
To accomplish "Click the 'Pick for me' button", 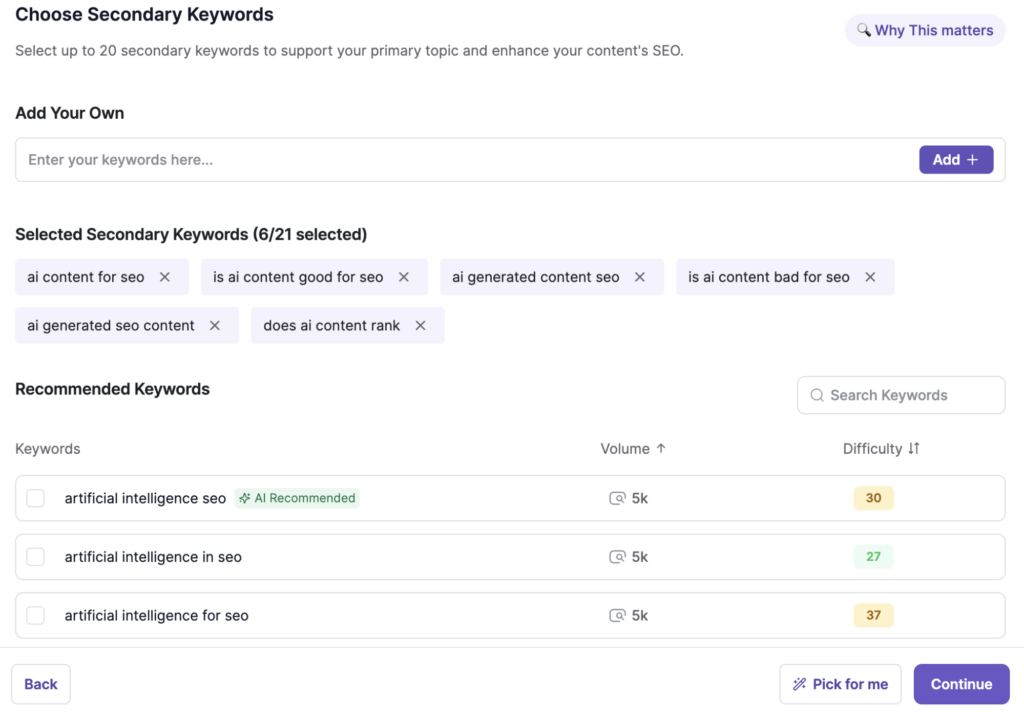I will click(x=840, y=684).
